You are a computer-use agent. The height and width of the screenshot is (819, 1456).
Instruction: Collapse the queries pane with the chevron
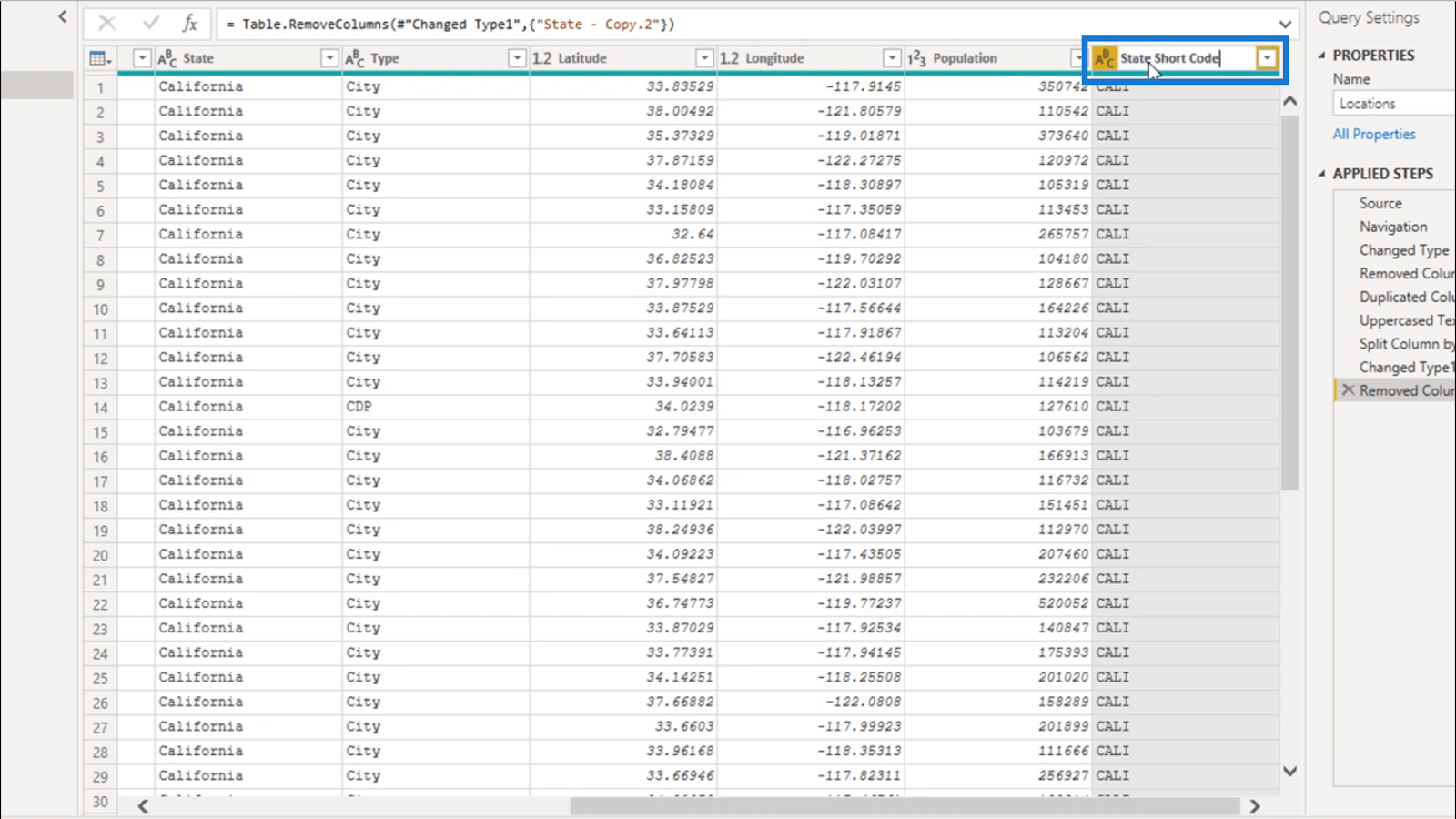(62, 16)
